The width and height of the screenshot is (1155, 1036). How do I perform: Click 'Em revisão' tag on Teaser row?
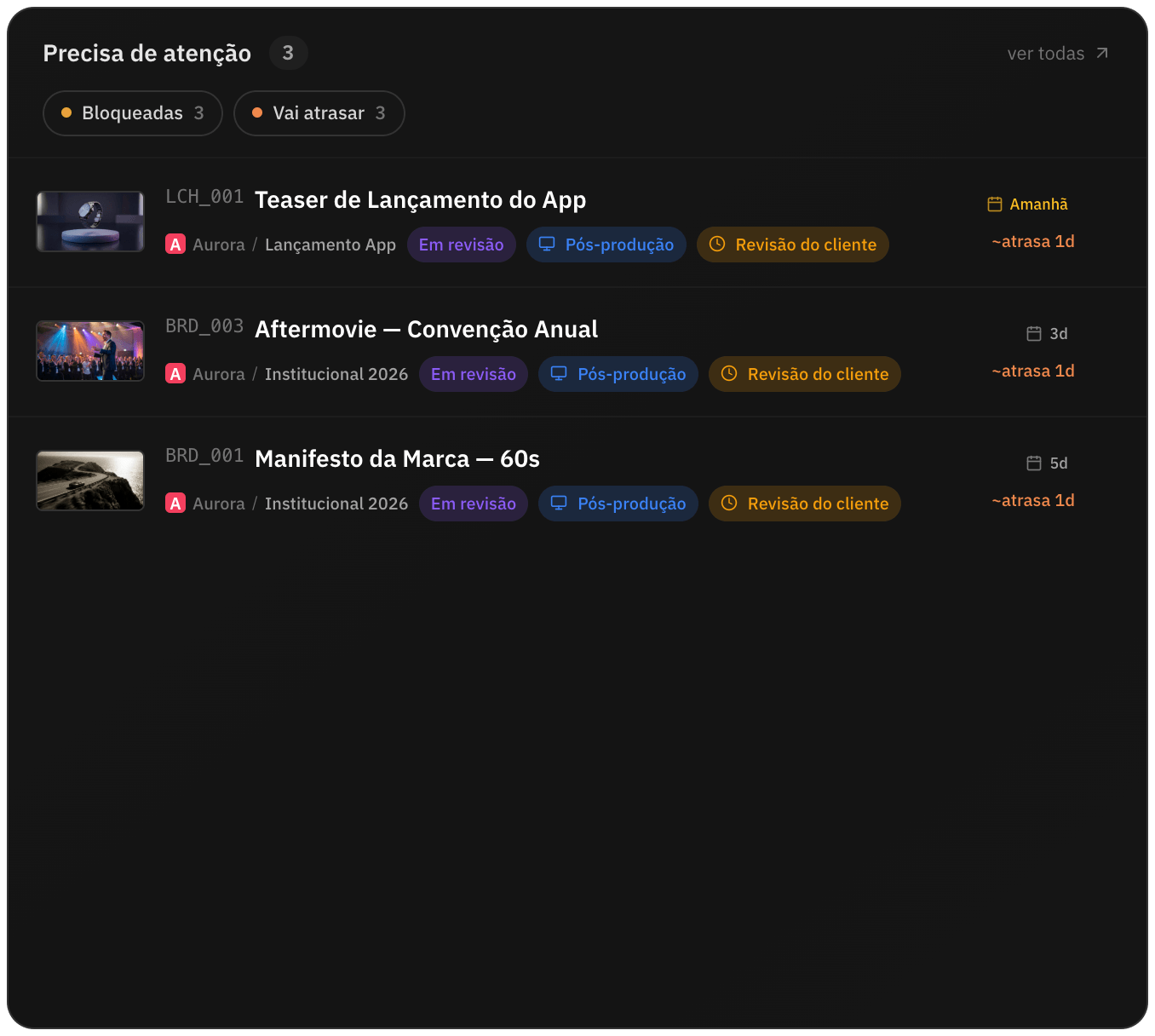pos(462,245)
